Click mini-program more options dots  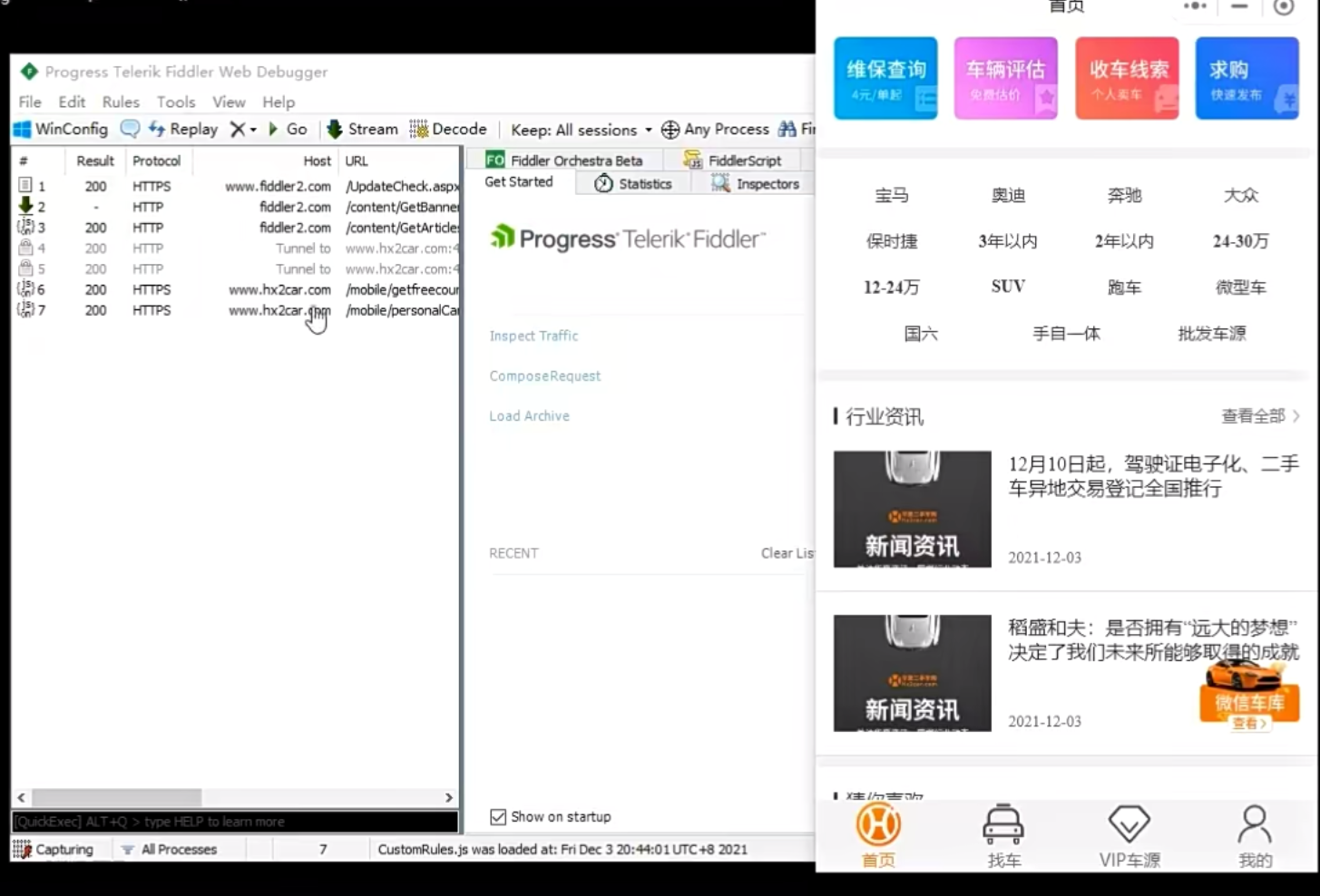pyautogui.click(x=1195, y=6)
